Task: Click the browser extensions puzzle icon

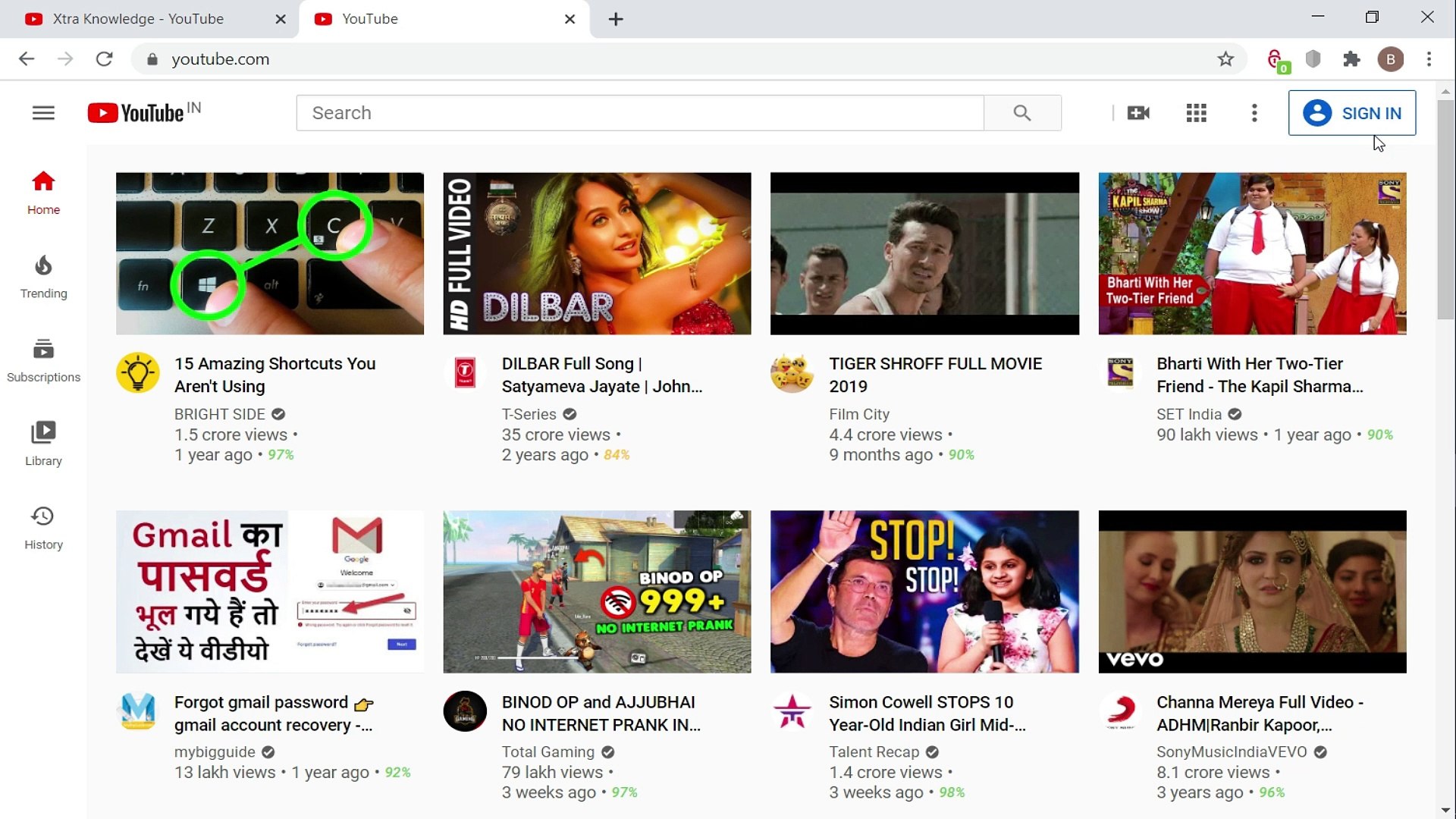Action: click(x=1352, y=59)
